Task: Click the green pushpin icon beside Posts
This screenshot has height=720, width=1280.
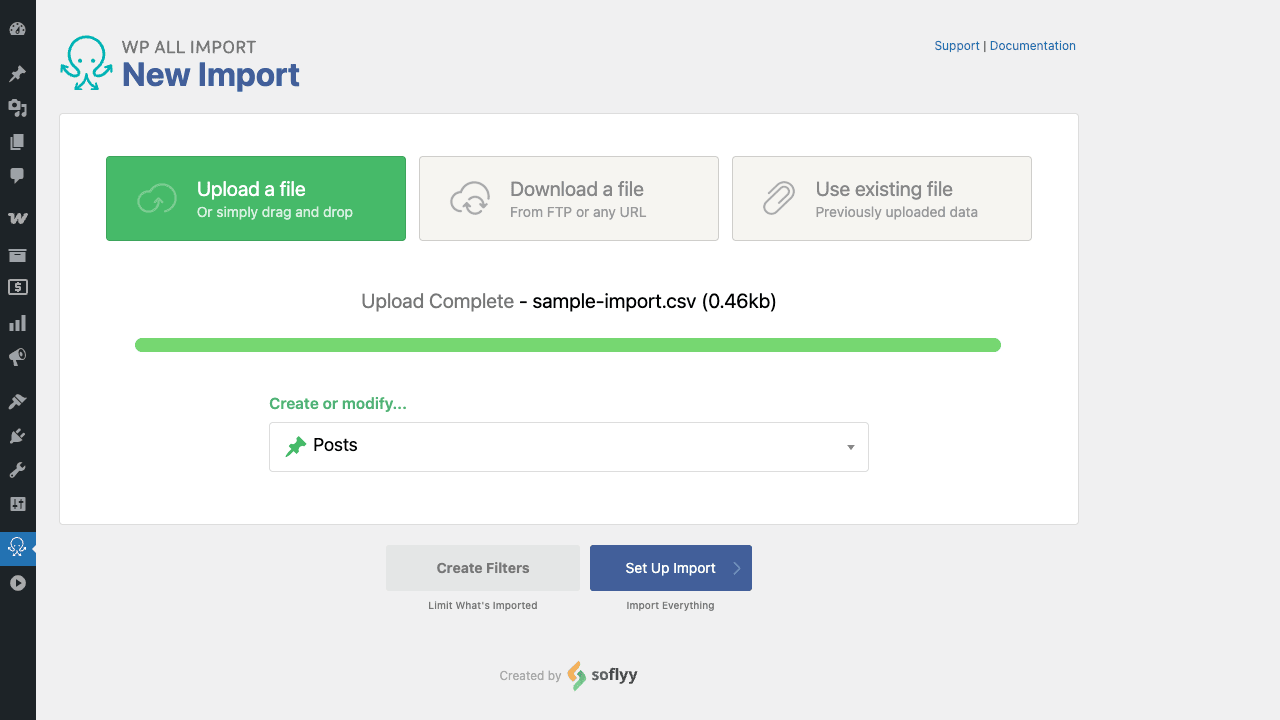Action: 296,446
